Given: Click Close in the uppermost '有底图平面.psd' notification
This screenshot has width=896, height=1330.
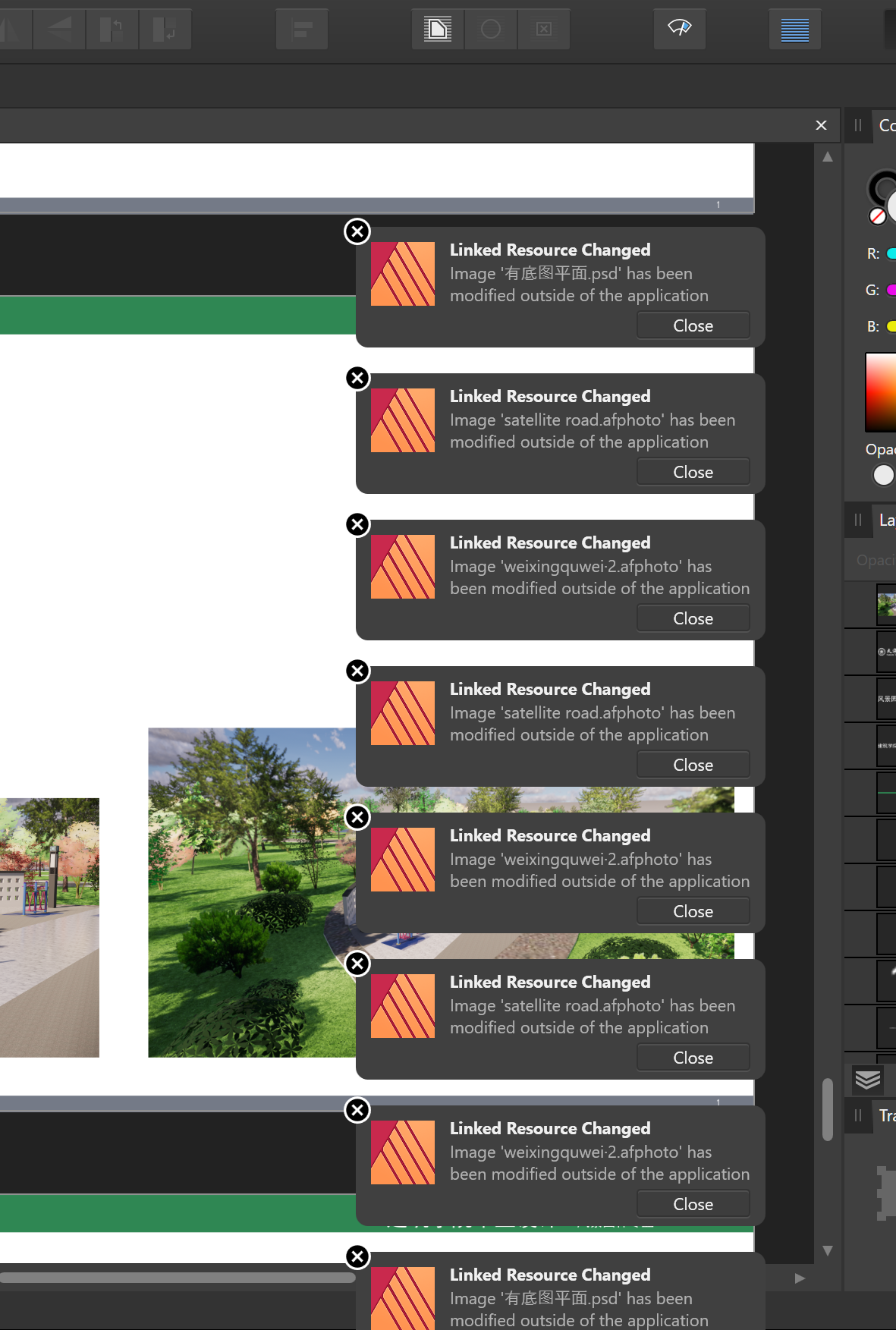Looking at the screenshot, I should [x=693, y=325].
